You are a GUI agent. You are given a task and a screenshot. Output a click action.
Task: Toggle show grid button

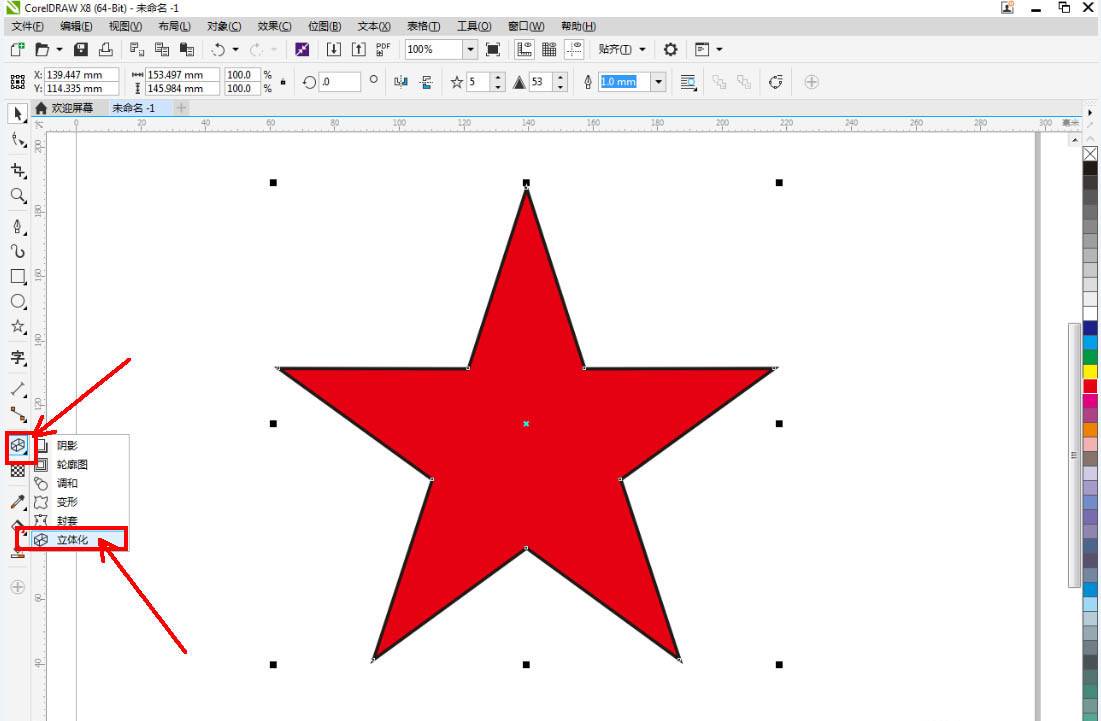click(x=549, y=49)
